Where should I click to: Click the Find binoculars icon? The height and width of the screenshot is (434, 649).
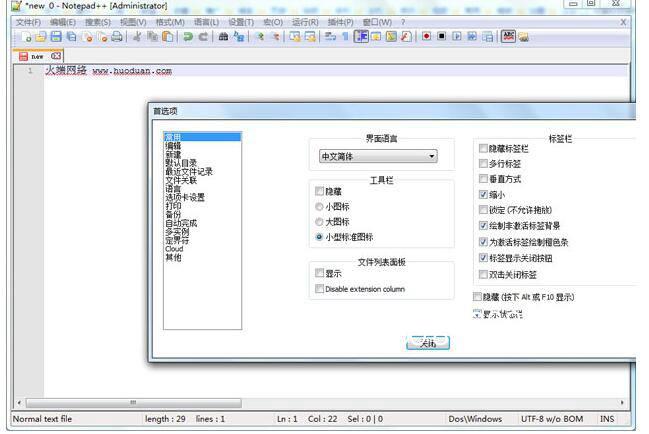point(222,37)
